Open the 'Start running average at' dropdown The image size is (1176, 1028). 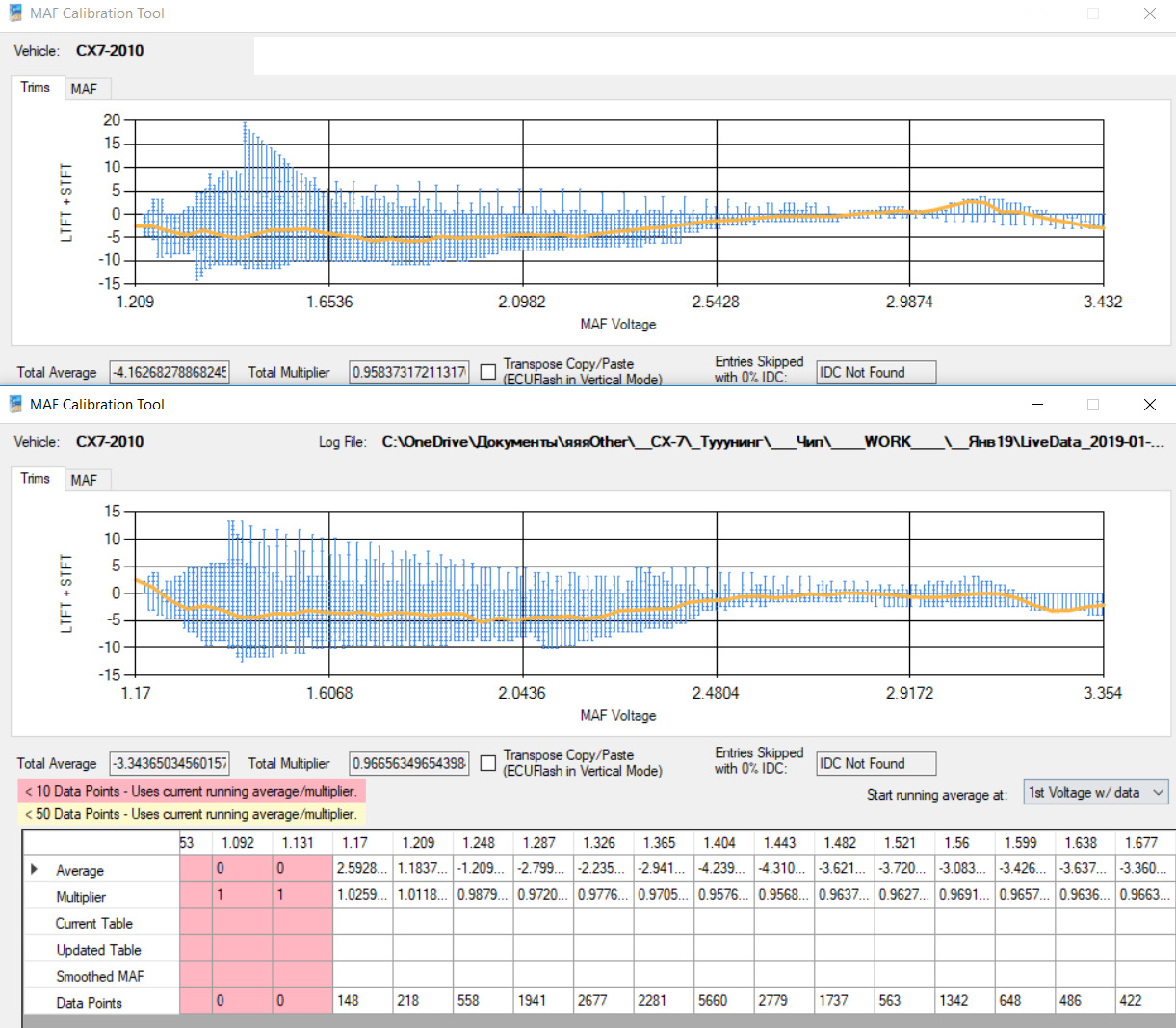(1096, 793)
